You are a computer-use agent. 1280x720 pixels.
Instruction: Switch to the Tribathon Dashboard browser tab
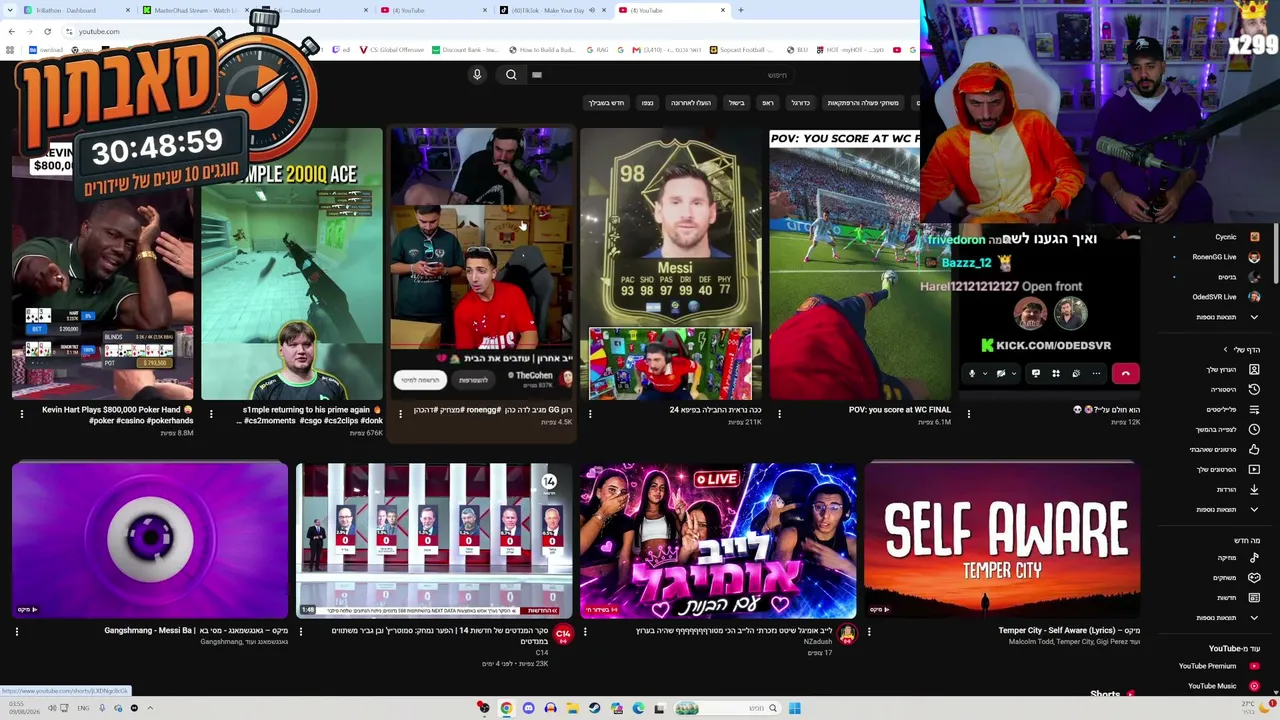pyautogui.click(x=74, y=10)
